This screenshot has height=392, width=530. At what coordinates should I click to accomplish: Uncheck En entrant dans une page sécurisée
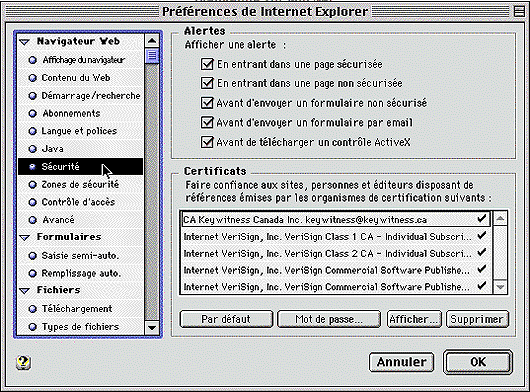[207, 64]
